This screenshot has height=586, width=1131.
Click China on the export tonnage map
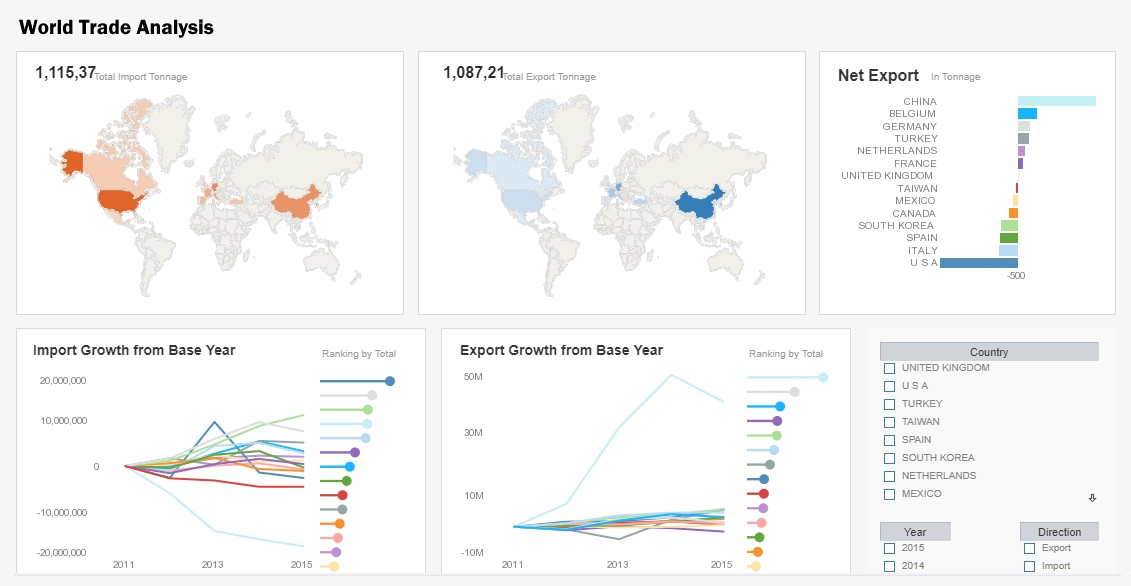click(699, 205)
